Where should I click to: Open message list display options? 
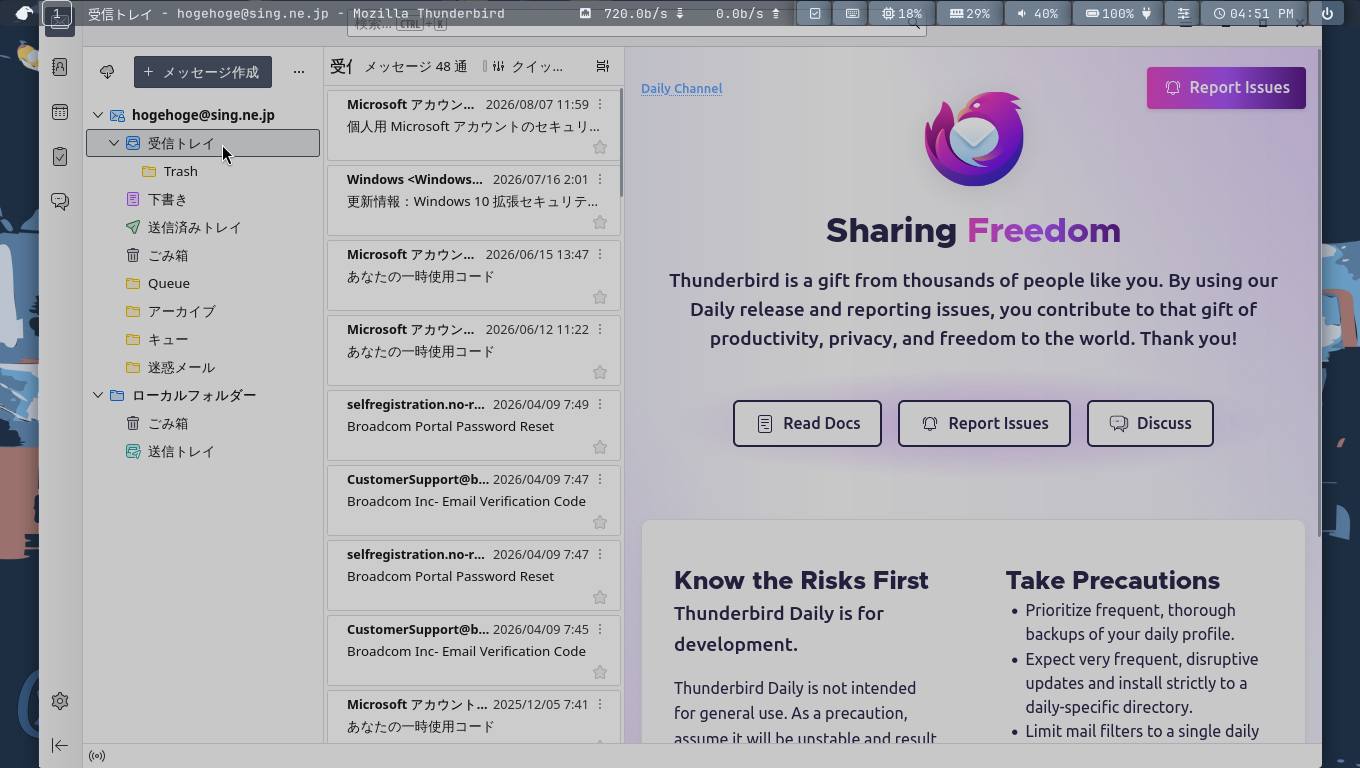point(602,66)
